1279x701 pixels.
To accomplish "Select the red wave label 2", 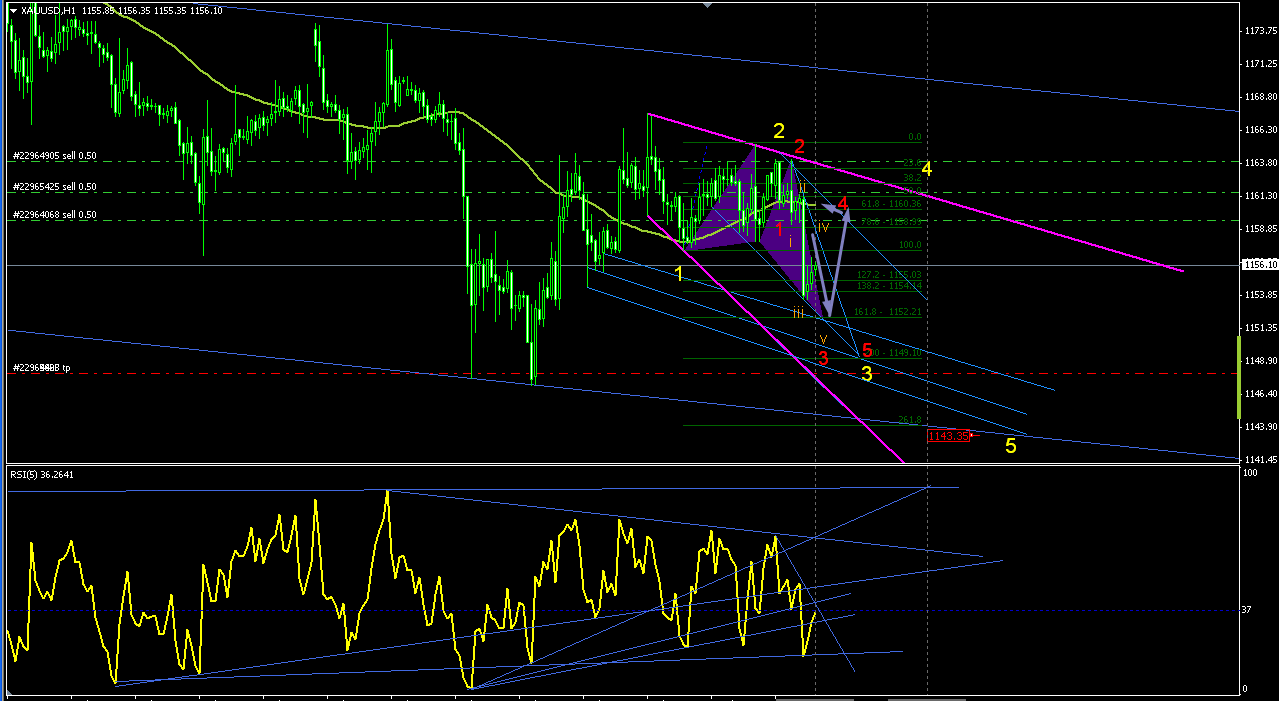I will click(x=800, y=147).
